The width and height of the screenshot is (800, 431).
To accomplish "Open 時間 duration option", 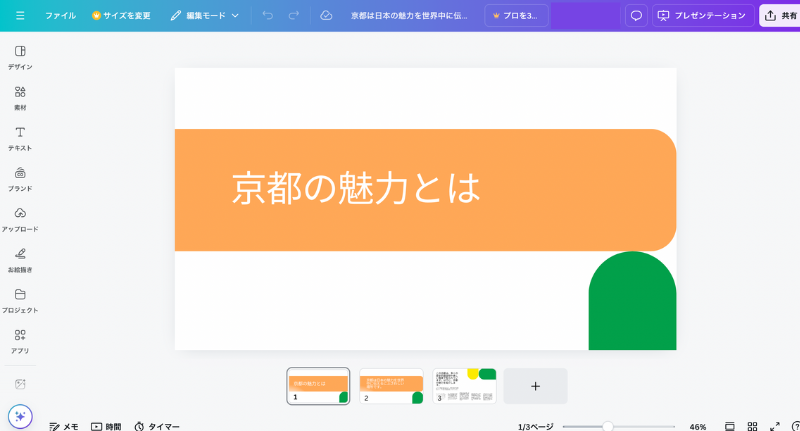I will [x=106, y=426].
